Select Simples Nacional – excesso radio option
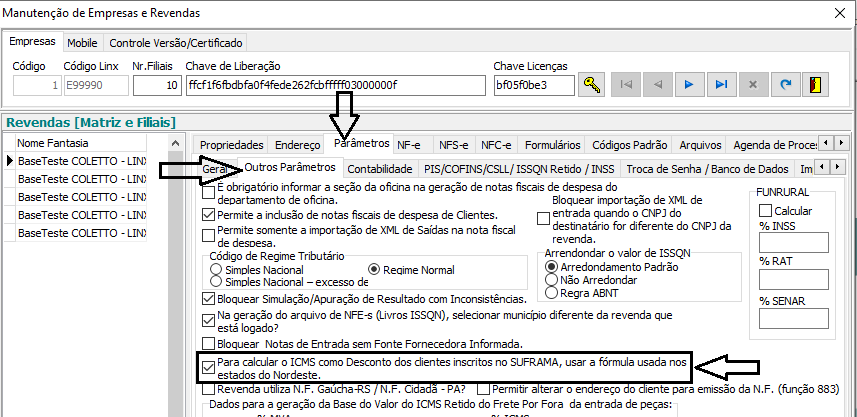This screenshot has height=417, width=857. (x=216, y=282)
